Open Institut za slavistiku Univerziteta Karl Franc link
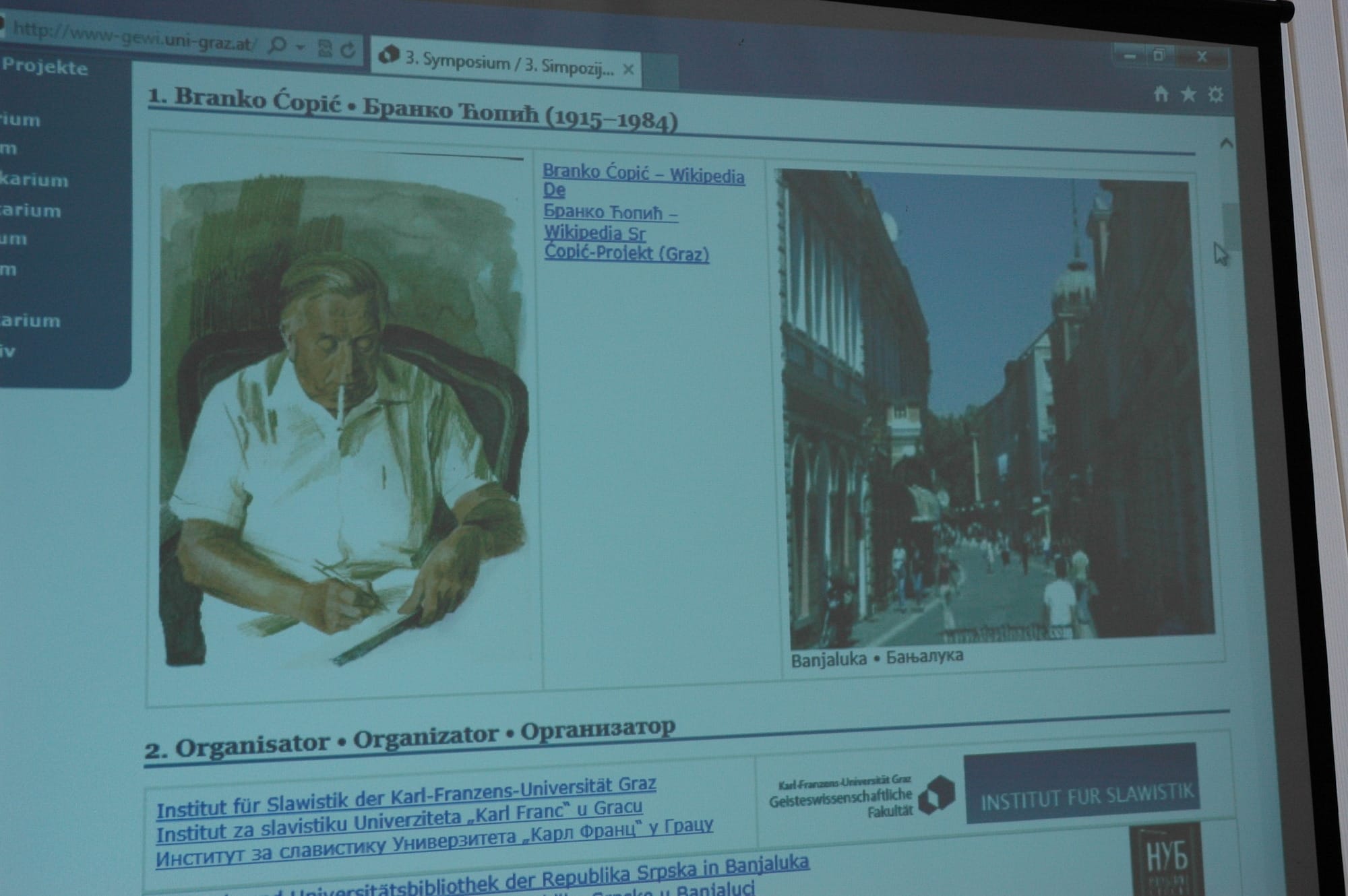Screen dimensions: 1348x896 click(400, 820)
